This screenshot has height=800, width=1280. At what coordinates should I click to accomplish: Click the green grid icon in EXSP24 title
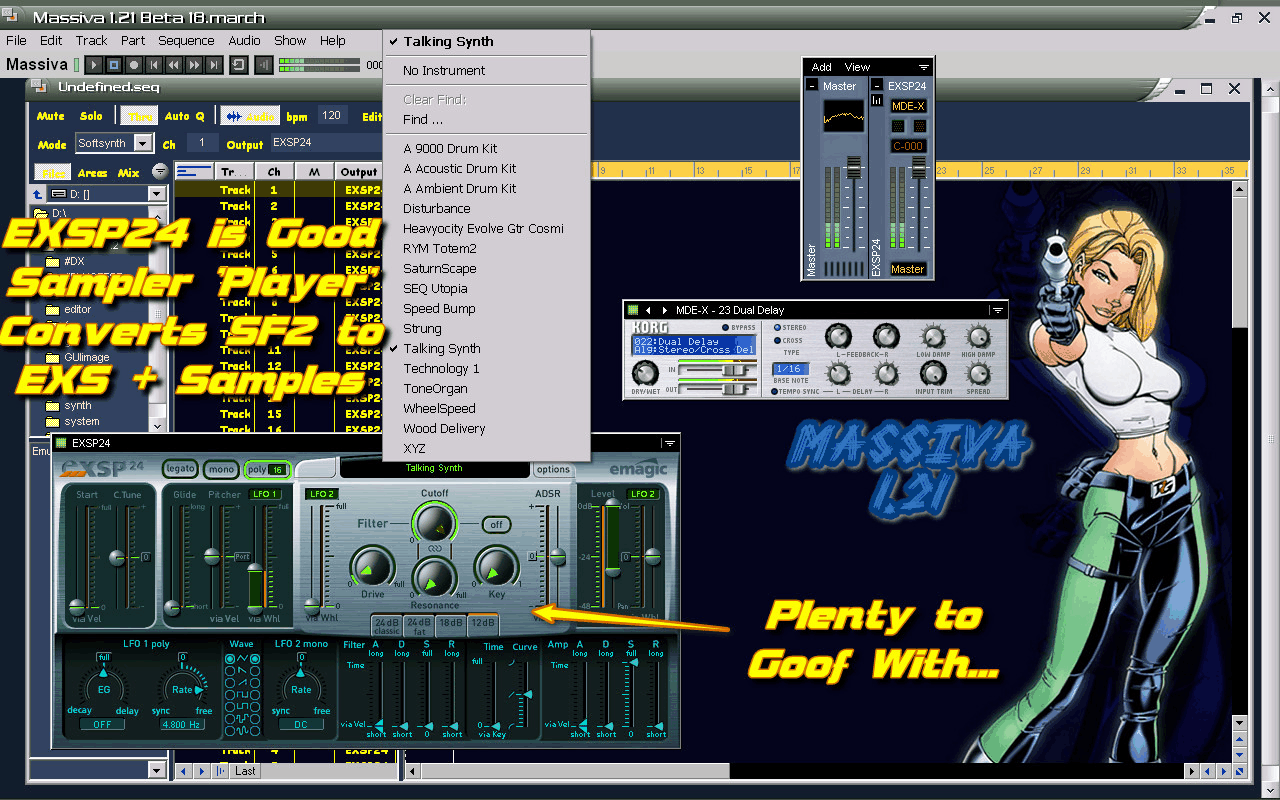coord(61,443)
